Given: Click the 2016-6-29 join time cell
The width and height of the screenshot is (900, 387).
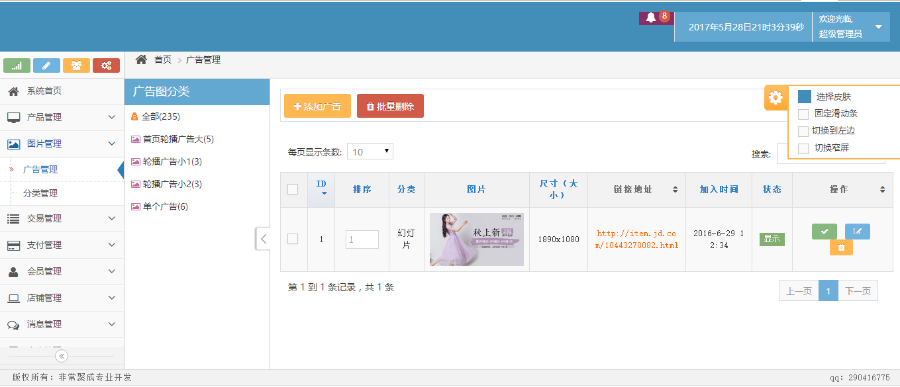Looking at the screenshot, I should [719, 239].
